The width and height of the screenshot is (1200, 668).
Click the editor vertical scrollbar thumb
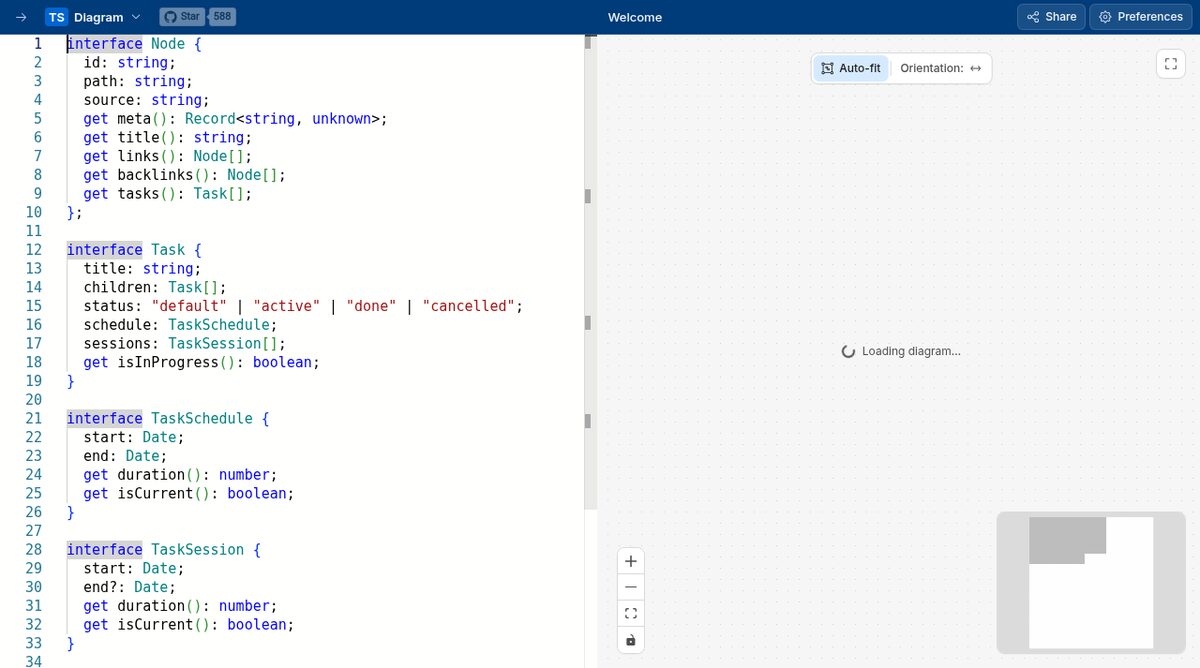coord(591,270)
